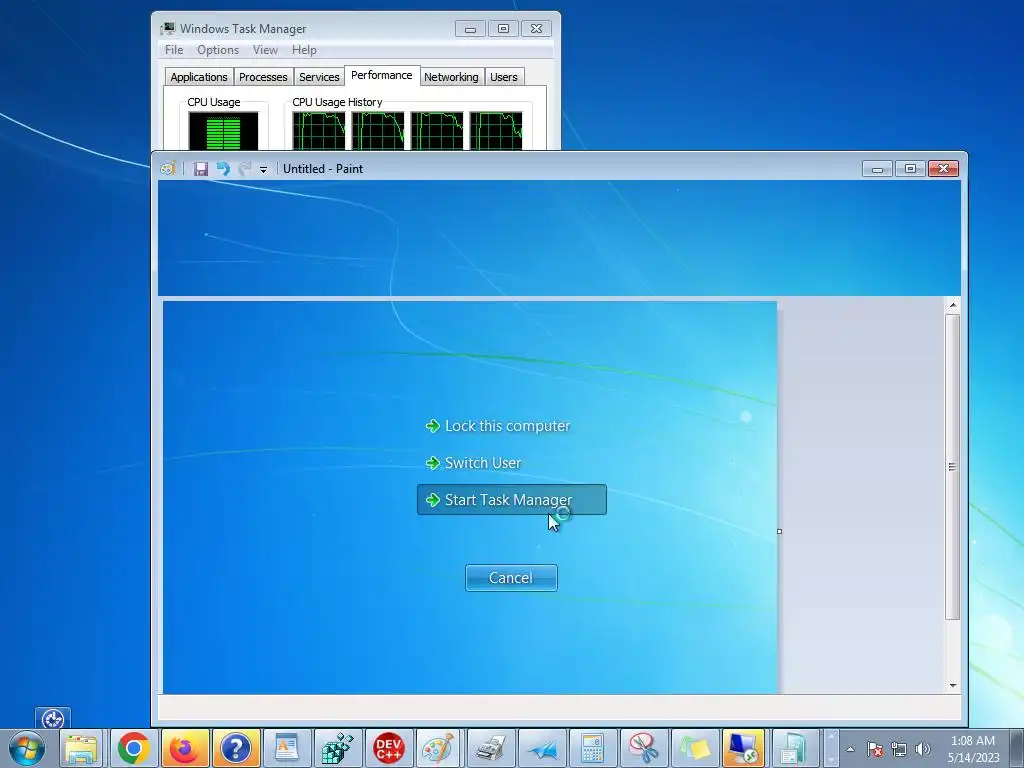Click the Task Manager title bar icon

click(x=168, y=28)
